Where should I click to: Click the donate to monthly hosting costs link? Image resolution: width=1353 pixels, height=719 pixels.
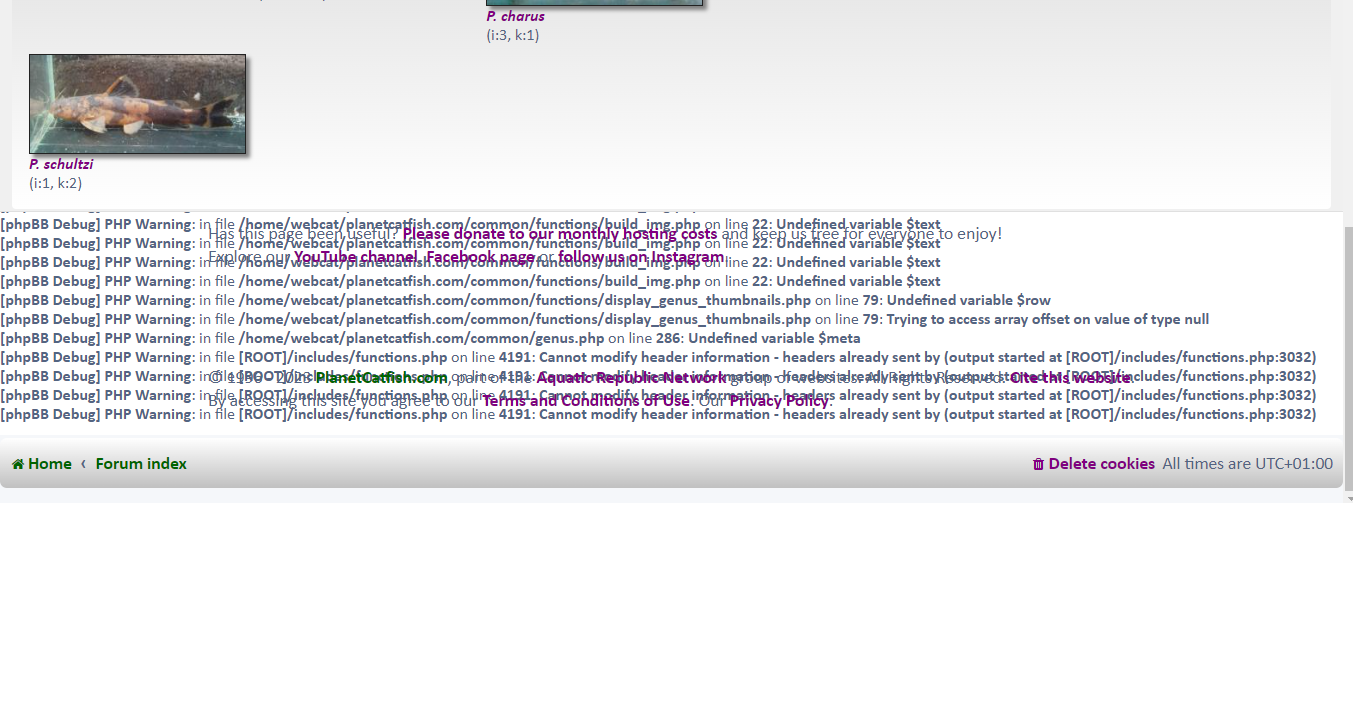[560, 234]
